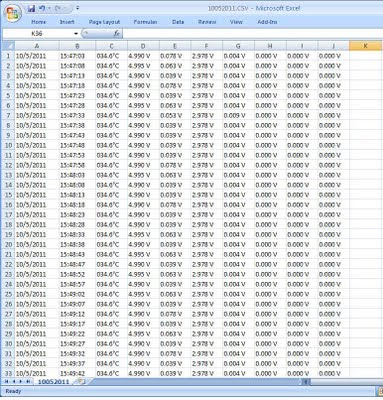383x400 pixels.
Task: Go to first sheet navigation arrow
Action: point(7,381)
